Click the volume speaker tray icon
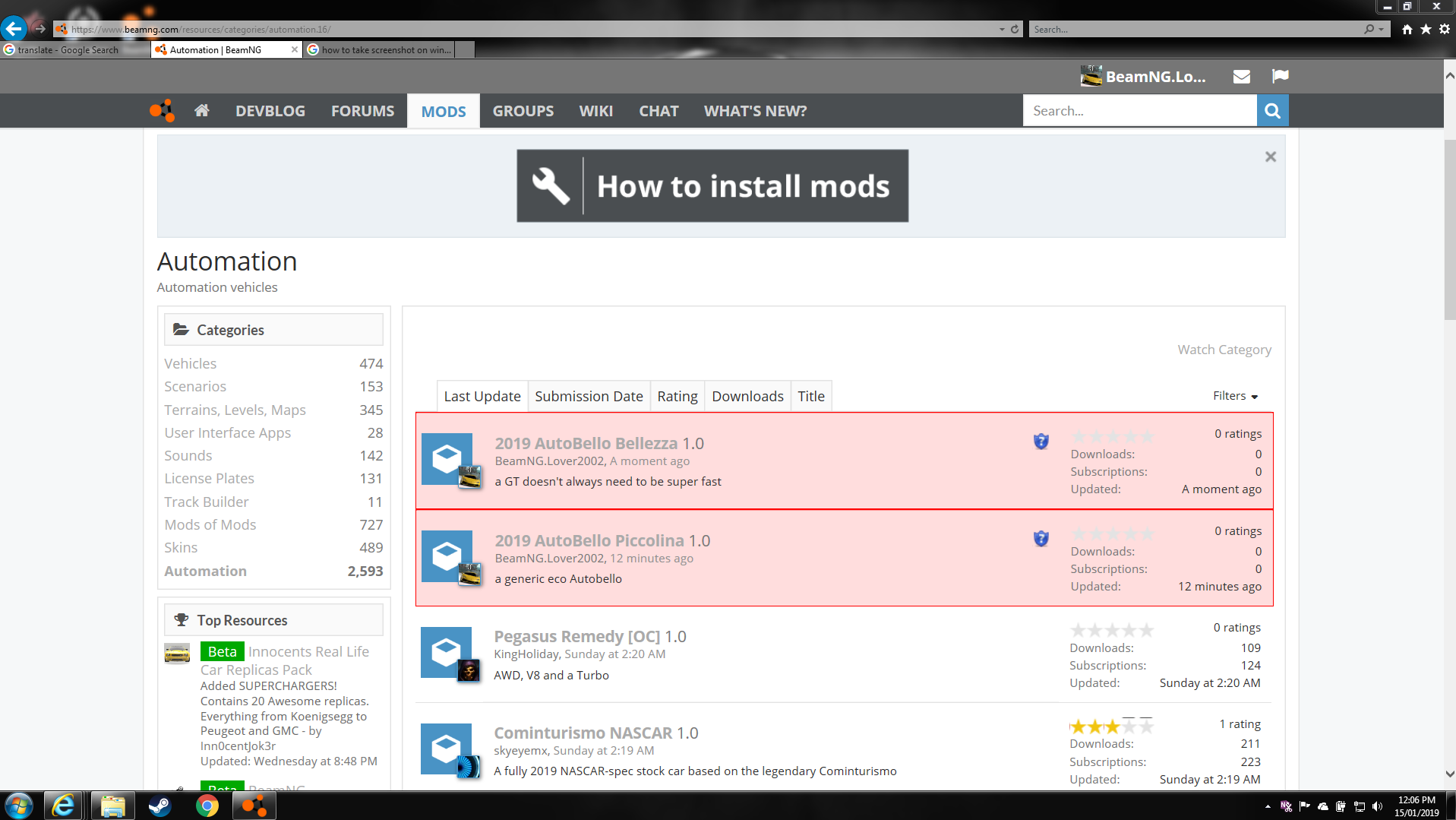The image size is (1456, 820). [x=1377, y=806]
